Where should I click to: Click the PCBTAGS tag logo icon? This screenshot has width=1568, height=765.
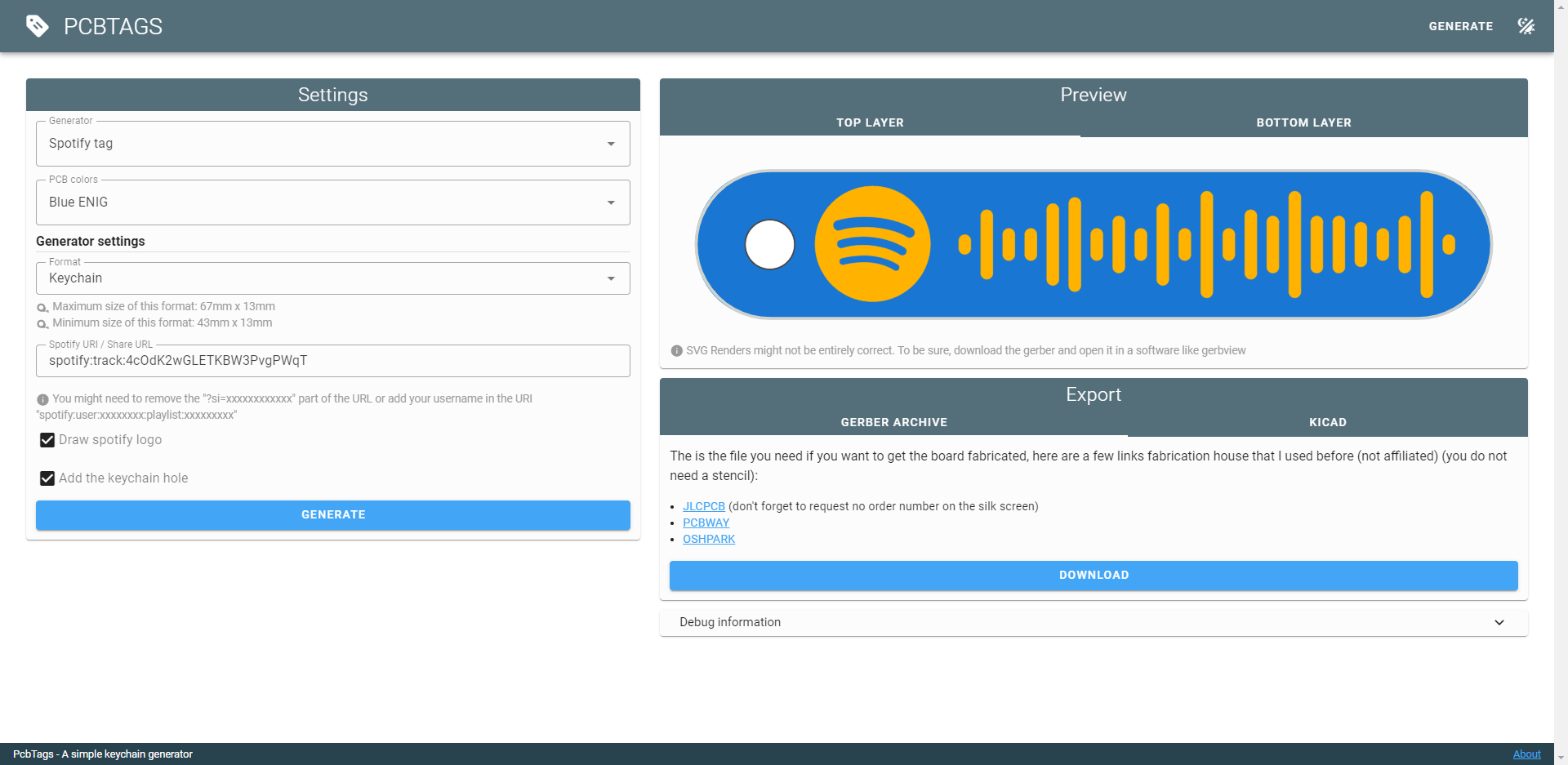click(37, 26)
